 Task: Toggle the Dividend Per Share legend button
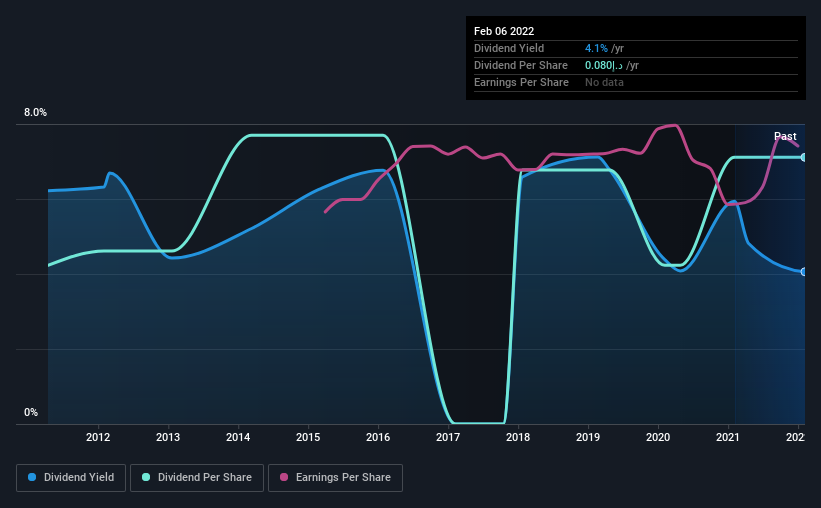point(197,478)
